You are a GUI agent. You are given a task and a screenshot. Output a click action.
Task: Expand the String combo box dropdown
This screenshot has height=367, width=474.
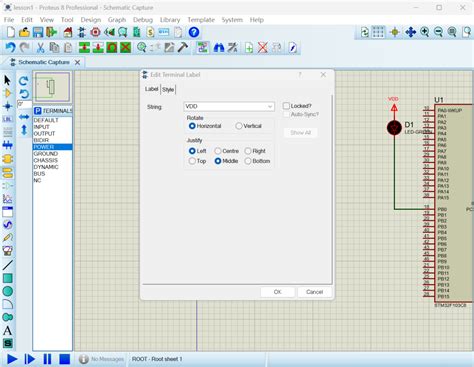(x=270, y=107)
